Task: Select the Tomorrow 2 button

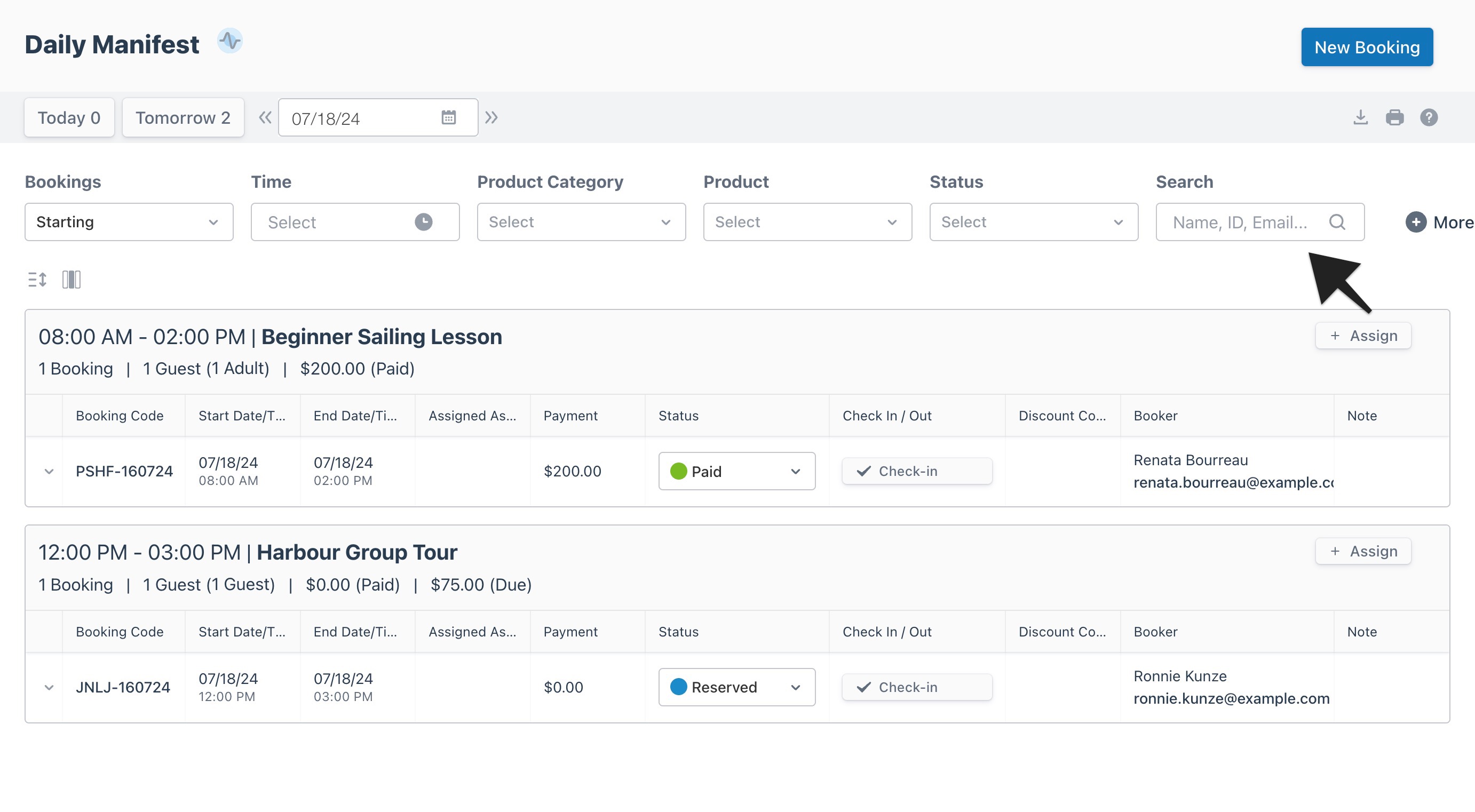Action: click(x=183, y=117)
